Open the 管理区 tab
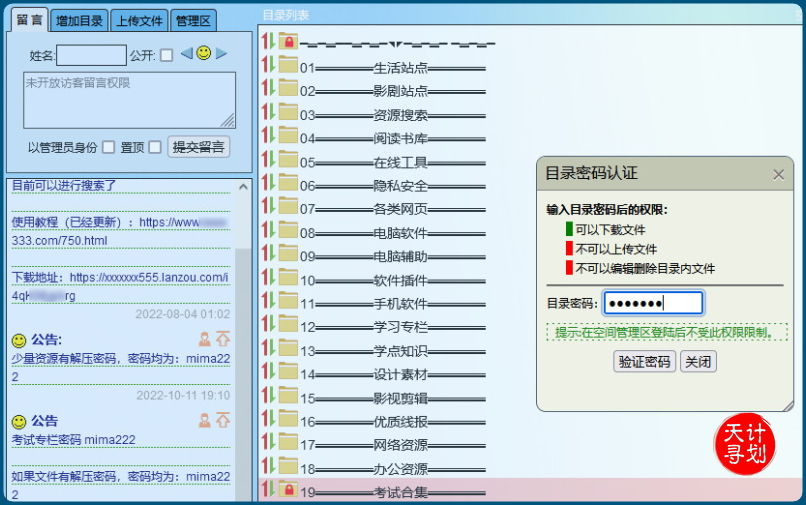 click(x=193, y=21)
